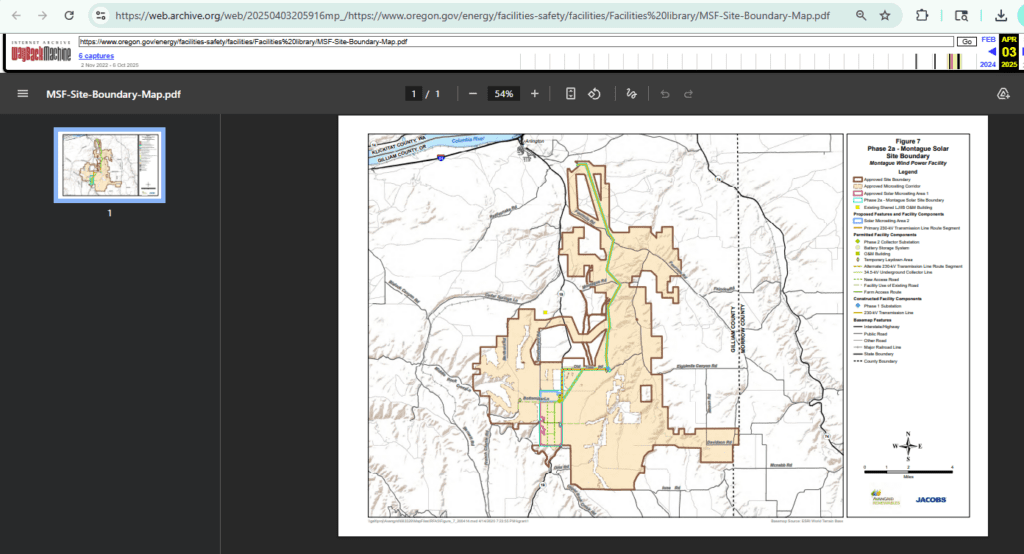
Task: Save the PDF to Drive icon
Action: tap(1003, 93)
